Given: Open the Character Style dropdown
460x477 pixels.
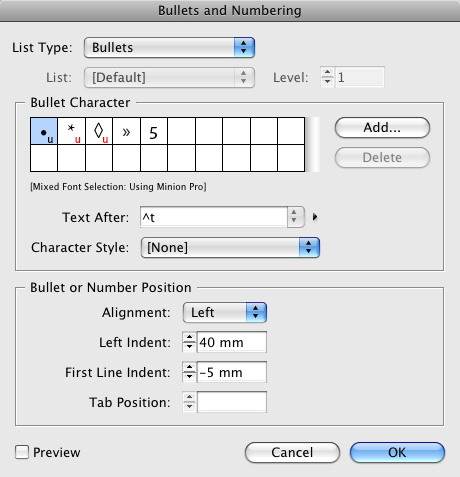Looking at the screenshot, I should coord(230,247).
